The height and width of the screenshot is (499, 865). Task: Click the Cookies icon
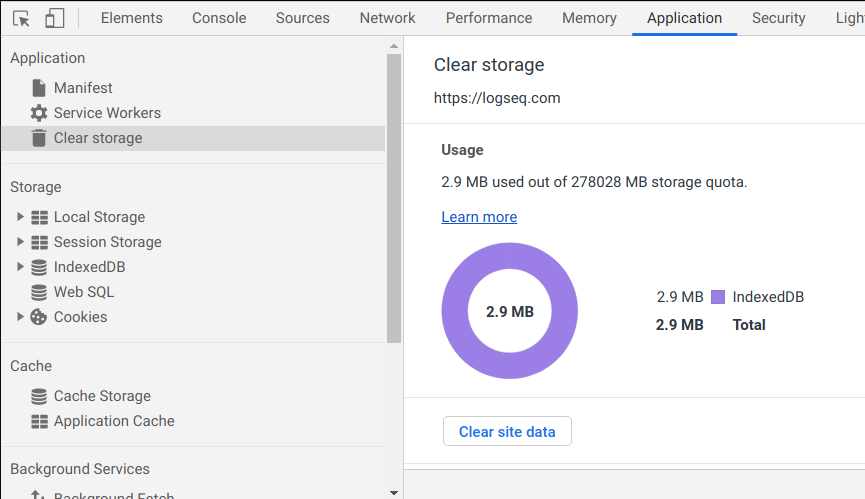[x=39, y=317]
